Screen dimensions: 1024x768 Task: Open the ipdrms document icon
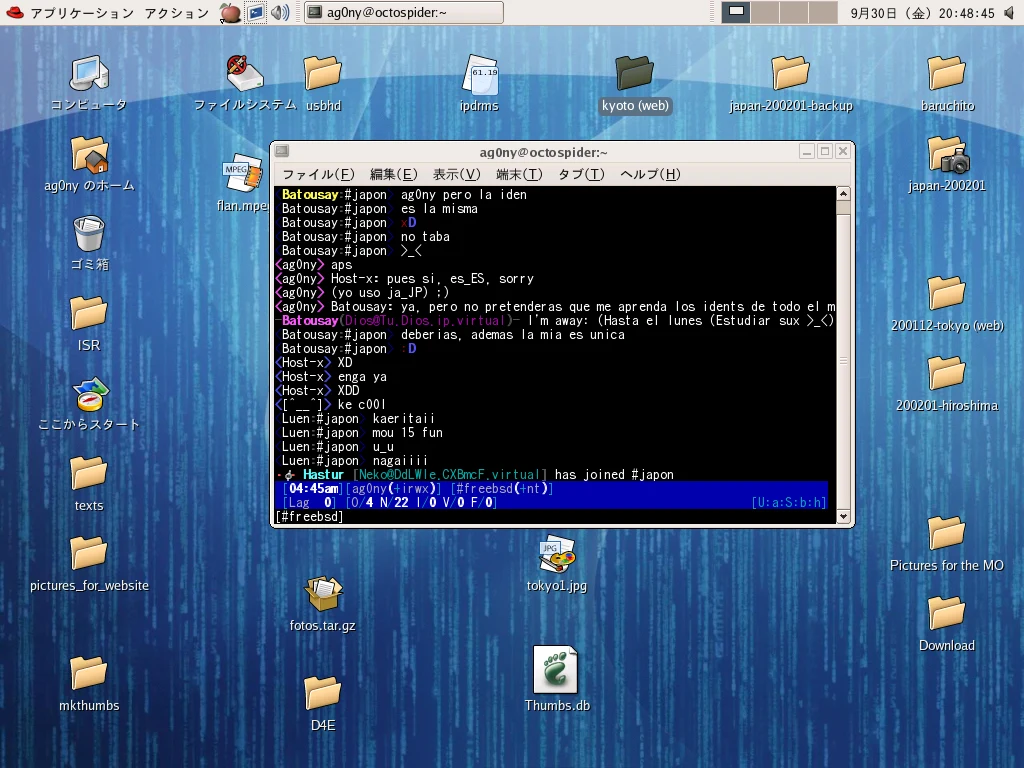(x=479, y=75)
